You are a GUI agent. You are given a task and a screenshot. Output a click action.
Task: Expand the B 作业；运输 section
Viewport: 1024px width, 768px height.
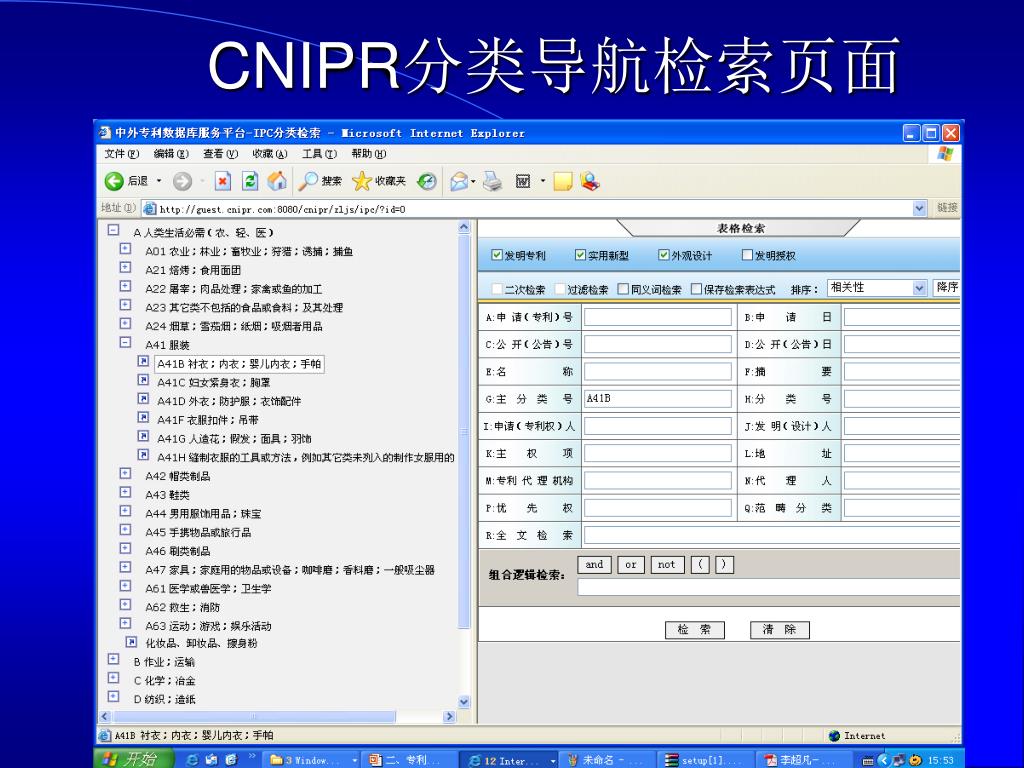point(114,660)
